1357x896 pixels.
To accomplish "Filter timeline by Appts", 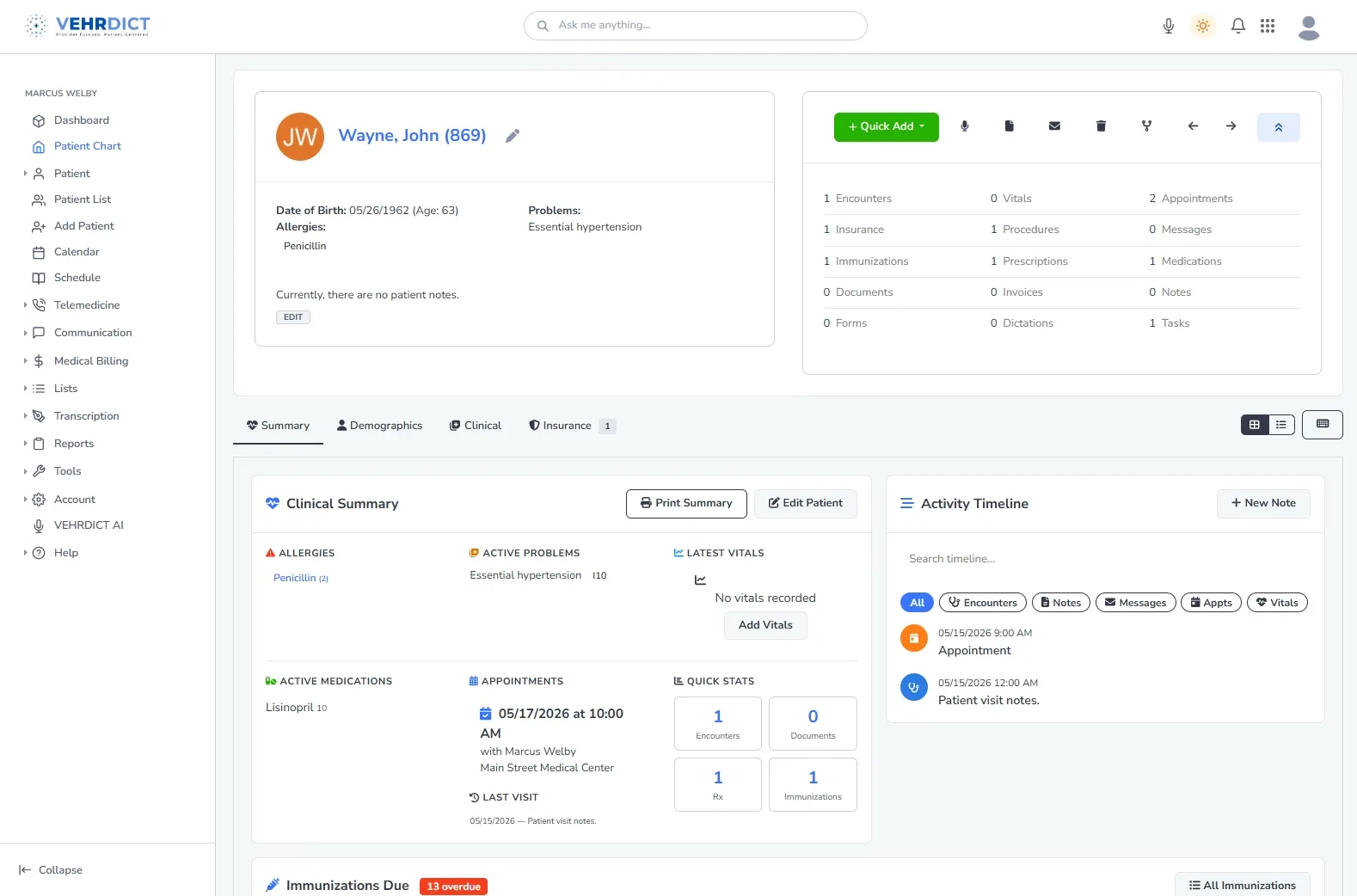I will coord(1211,603).
